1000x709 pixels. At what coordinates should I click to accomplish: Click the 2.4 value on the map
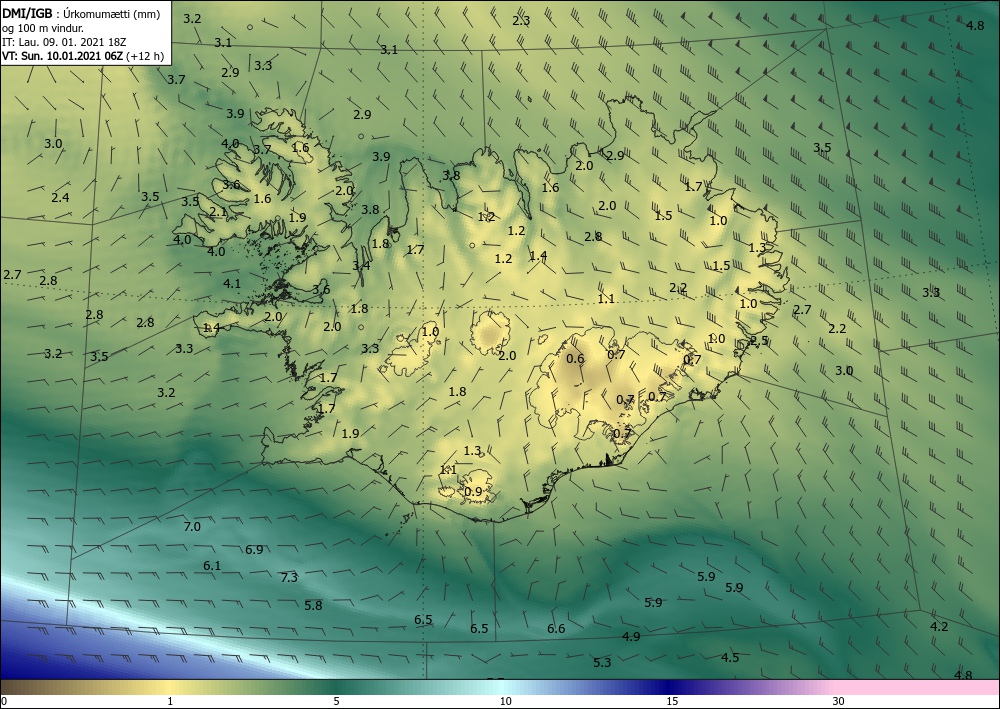click(x=61, y=198)
